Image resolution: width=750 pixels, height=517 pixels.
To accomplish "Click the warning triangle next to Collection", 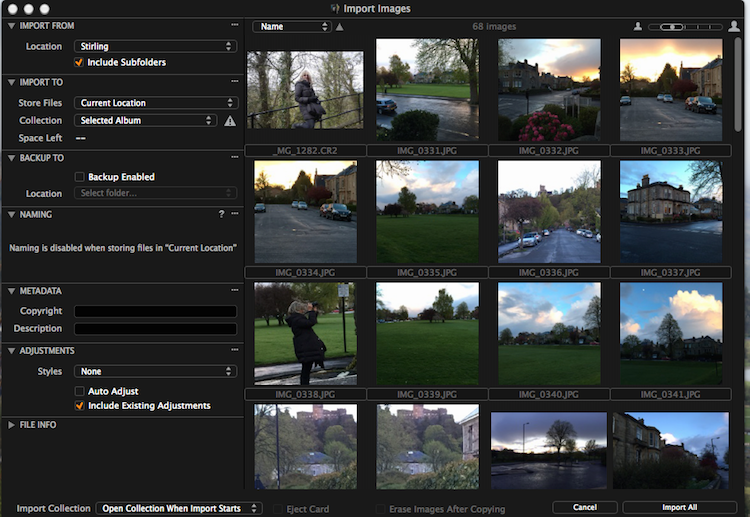I will click(230, 121).
